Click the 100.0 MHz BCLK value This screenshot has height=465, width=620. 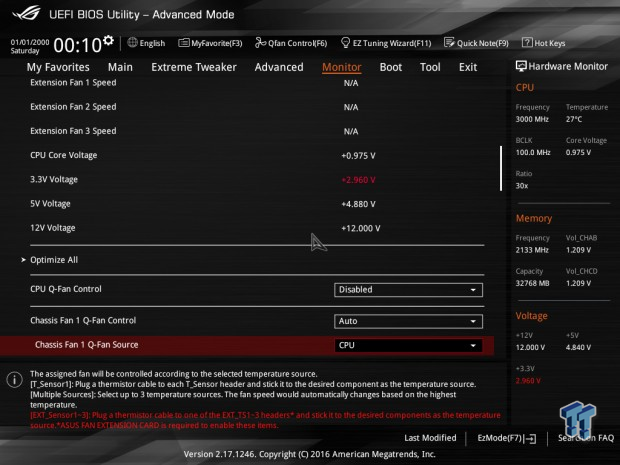[x=533, y=152]
